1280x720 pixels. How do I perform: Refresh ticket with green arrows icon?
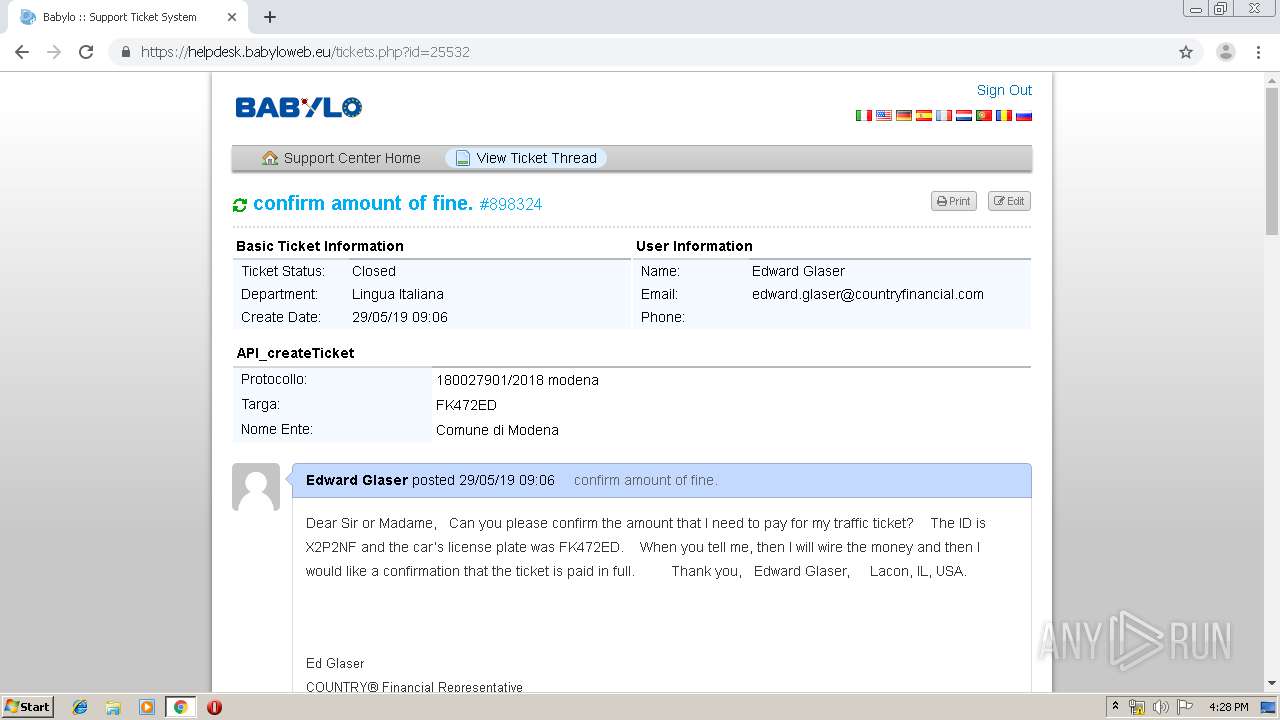coord(240,205)
